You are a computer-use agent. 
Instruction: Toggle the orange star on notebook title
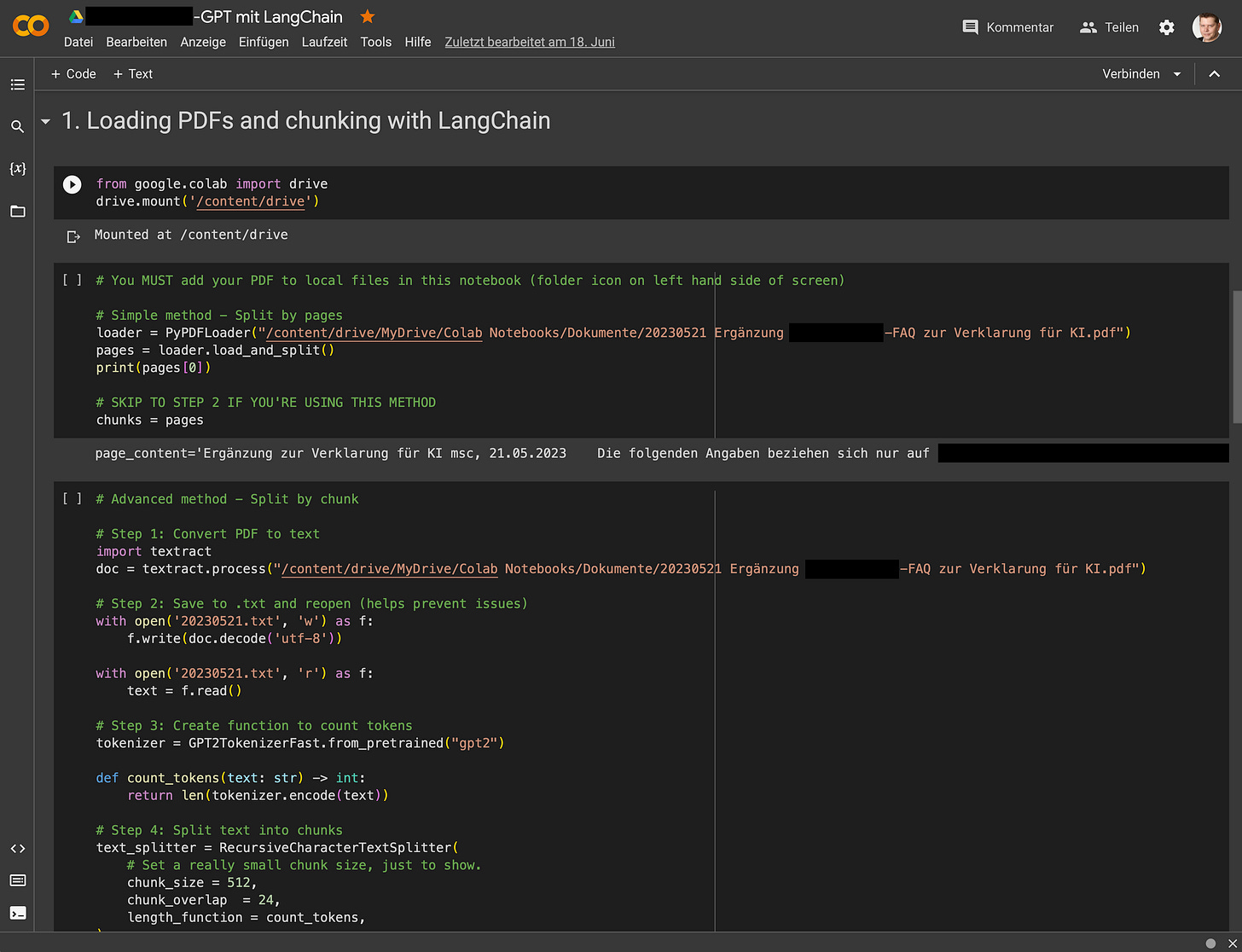click(367, 16)
